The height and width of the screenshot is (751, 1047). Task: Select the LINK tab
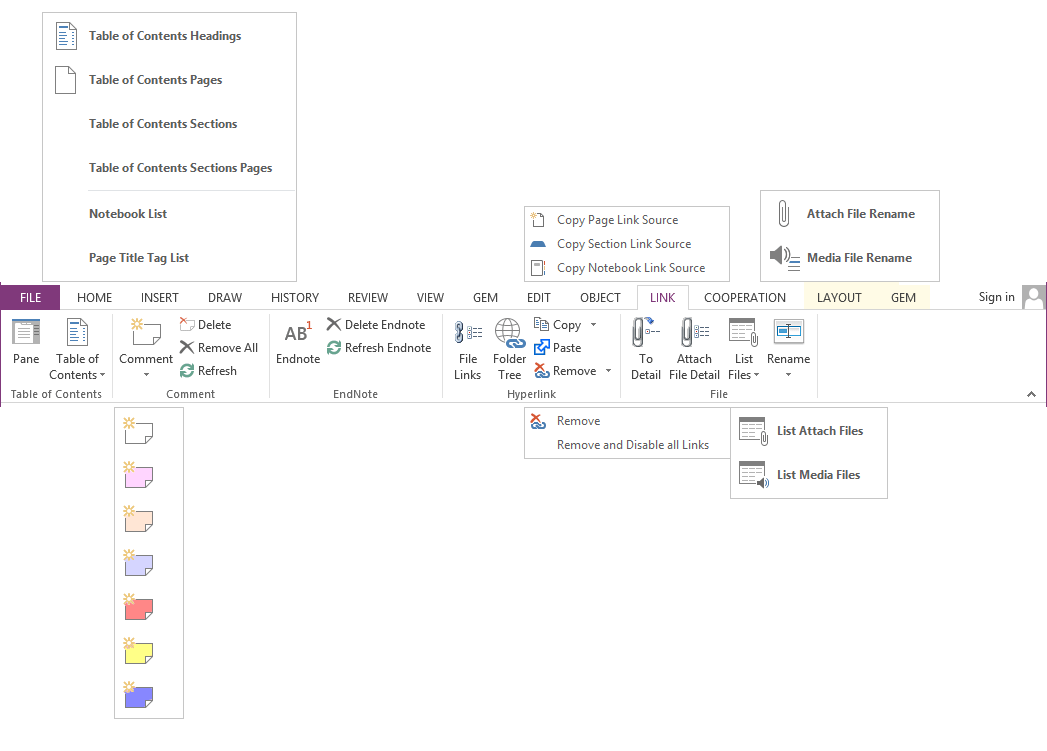coord(662,298)
